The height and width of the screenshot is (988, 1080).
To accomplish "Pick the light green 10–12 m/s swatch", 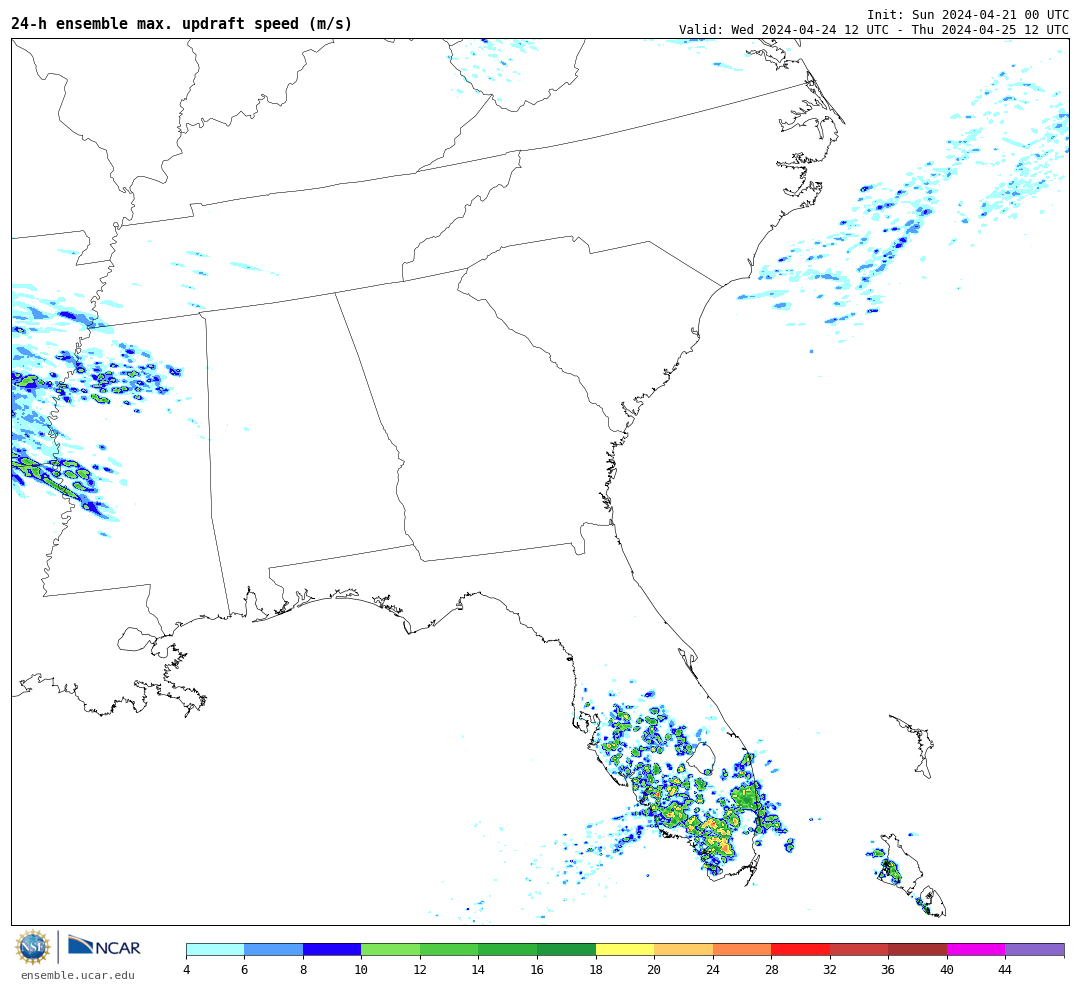I will (x=391, y=949).
